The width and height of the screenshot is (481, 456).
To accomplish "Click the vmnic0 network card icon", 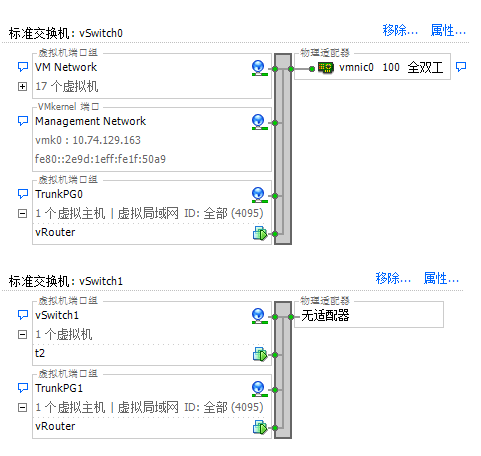I will (x=326, y=68).
